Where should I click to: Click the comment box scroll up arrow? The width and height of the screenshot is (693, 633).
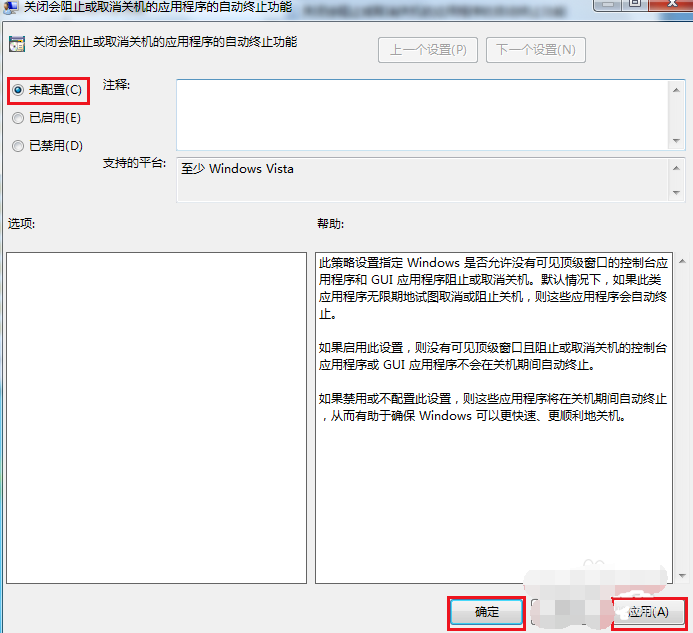tap(676, 90)
